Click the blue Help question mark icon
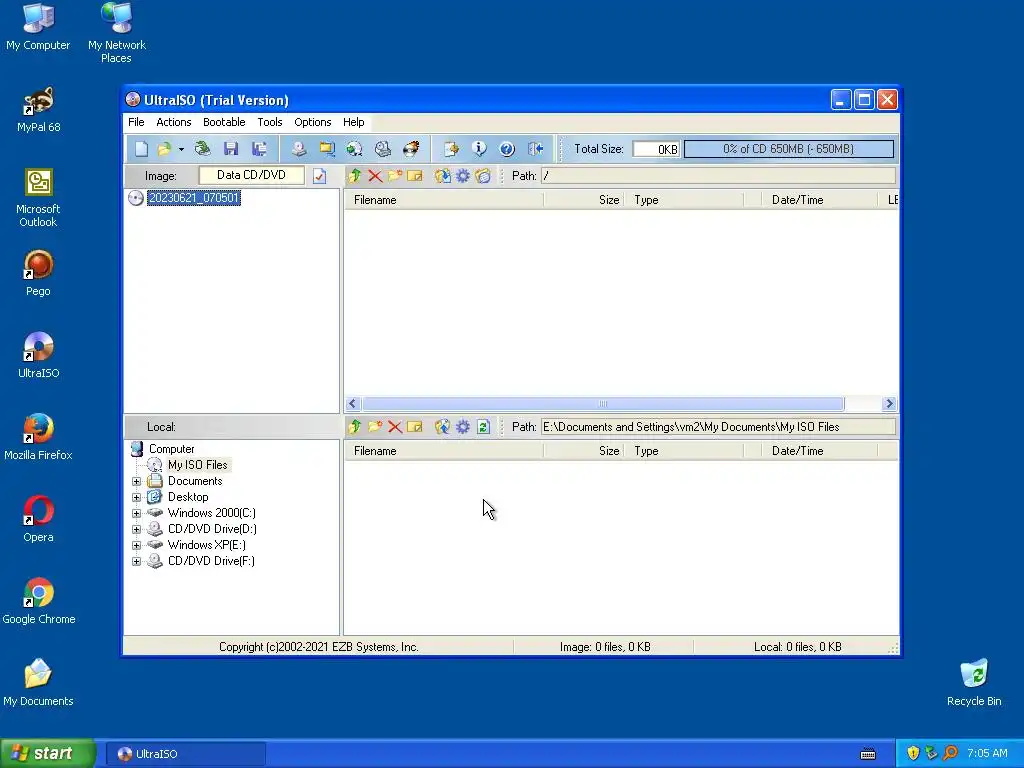Viewport: 1024px width, 768px height. pyautogui.click(x=507, y=149)
